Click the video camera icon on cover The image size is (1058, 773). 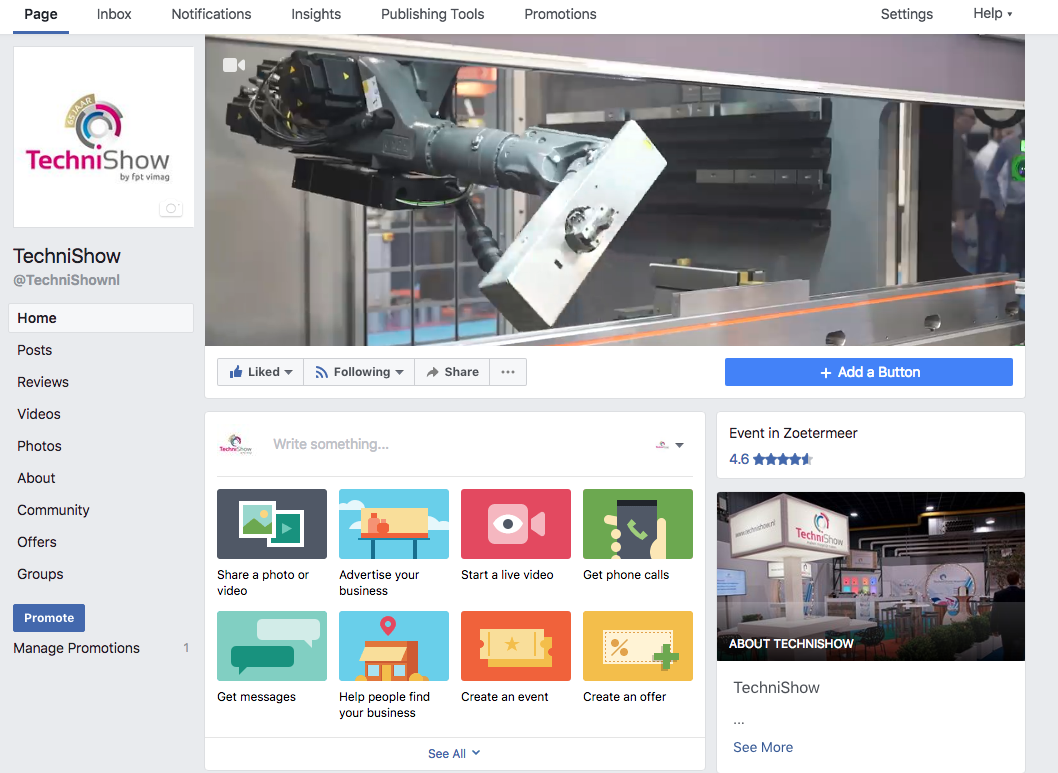click(233, 65)
